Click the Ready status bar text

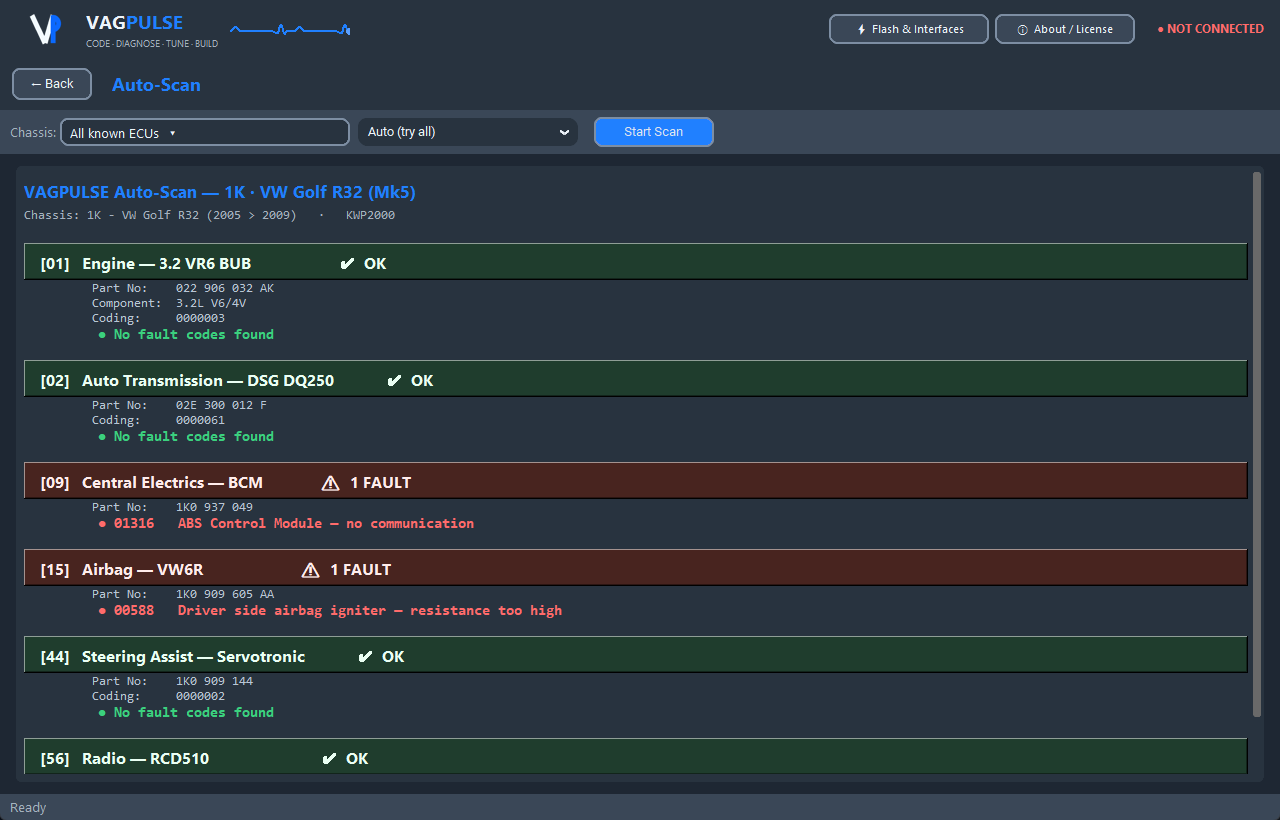[28, 808]
